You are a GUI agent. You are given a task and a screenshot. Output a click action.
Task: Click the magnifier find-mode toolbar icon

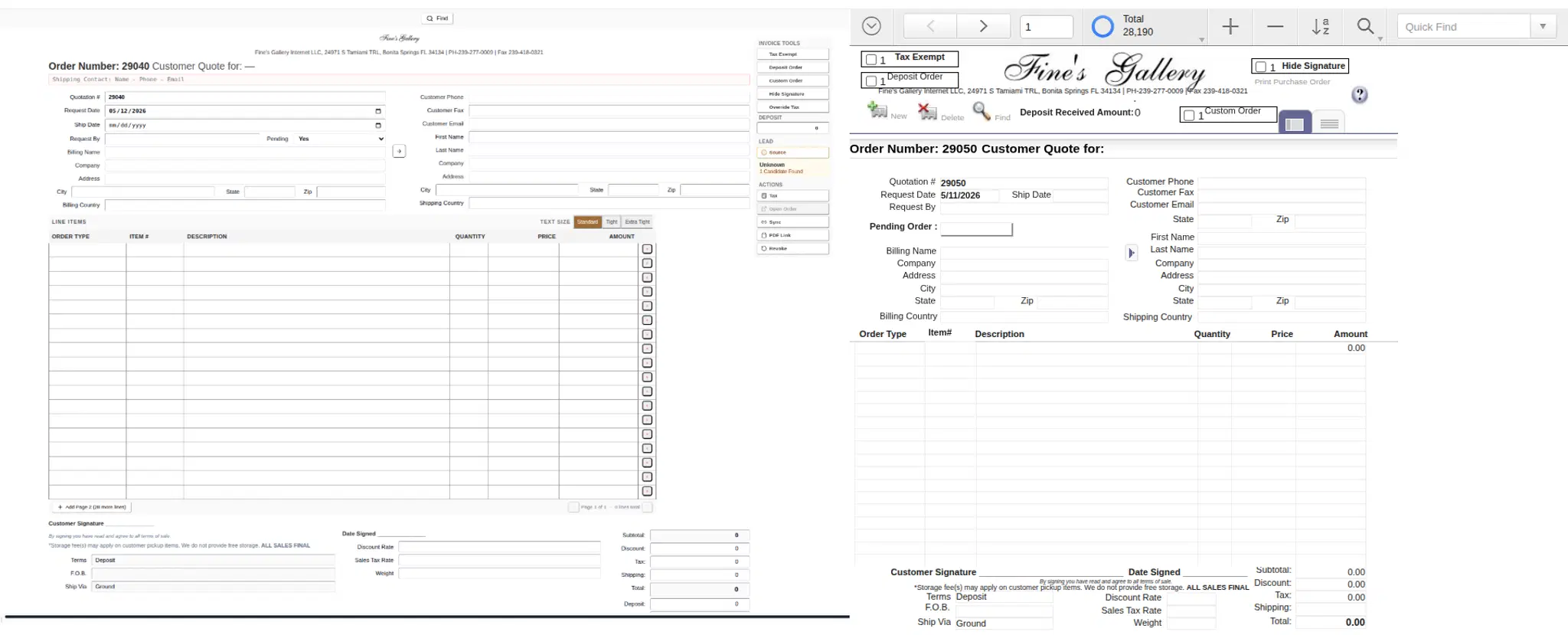tap(1365, 26)
